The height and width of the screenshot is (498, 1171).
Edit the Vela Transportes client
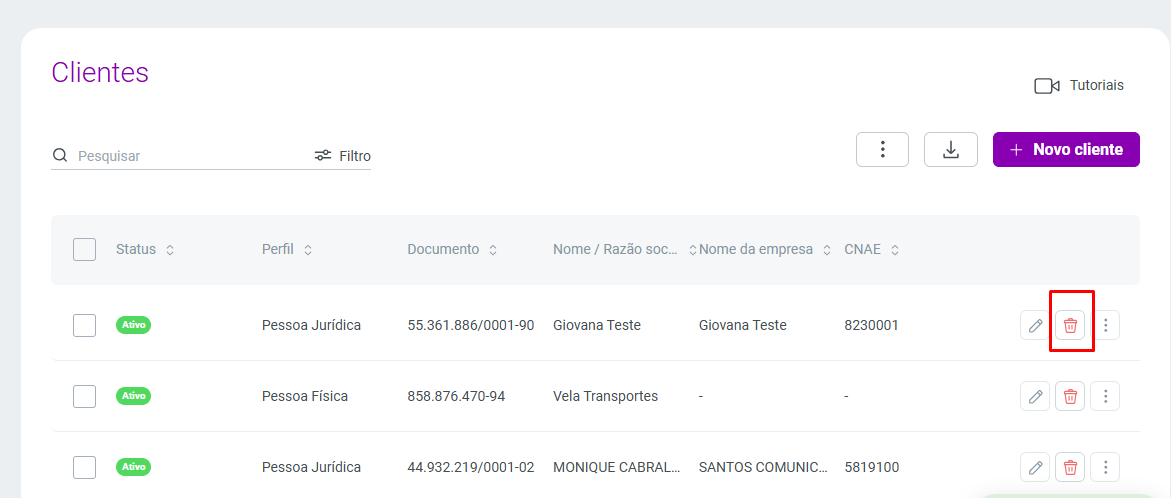click(x=1035, y=396)
